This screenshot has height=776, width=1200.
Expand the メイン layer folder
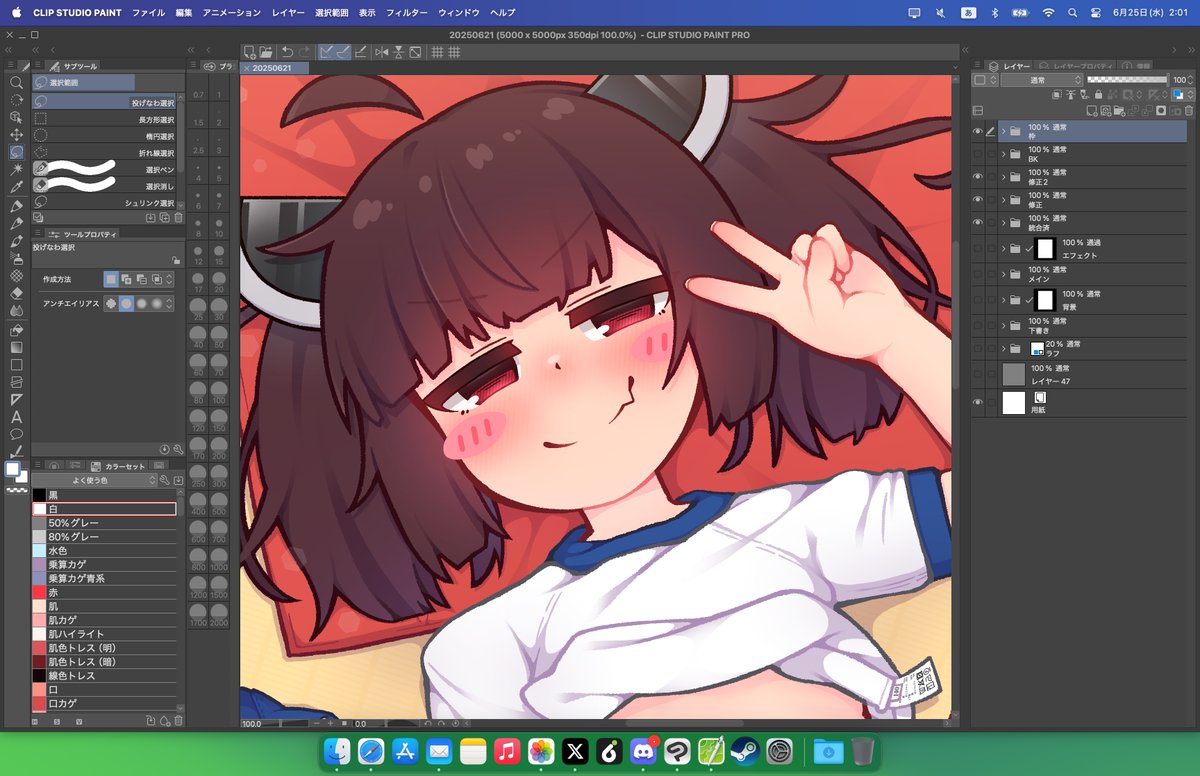click(1004, 274)
